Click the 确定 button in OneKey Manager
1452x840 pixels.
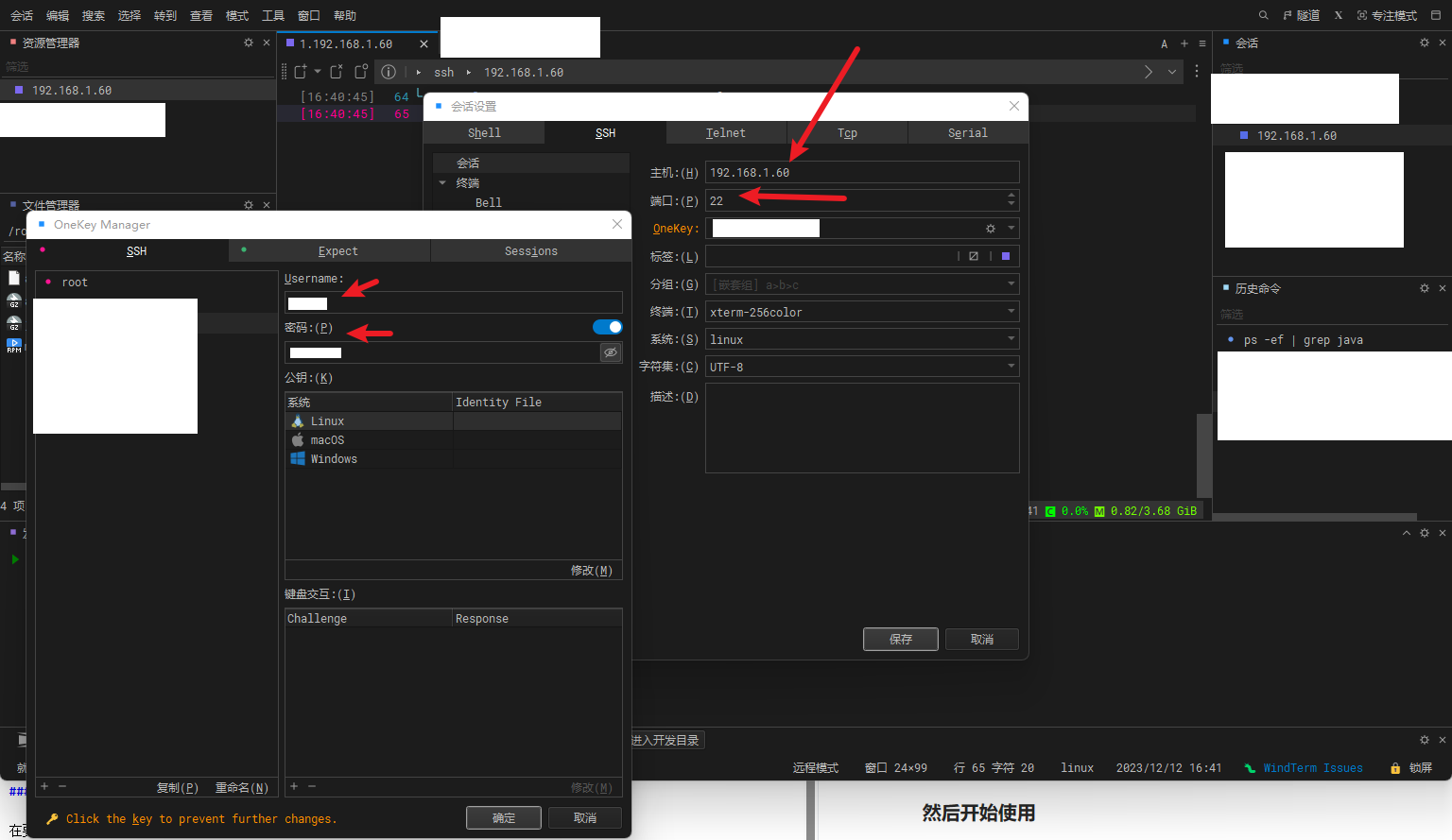click(504, 818)
